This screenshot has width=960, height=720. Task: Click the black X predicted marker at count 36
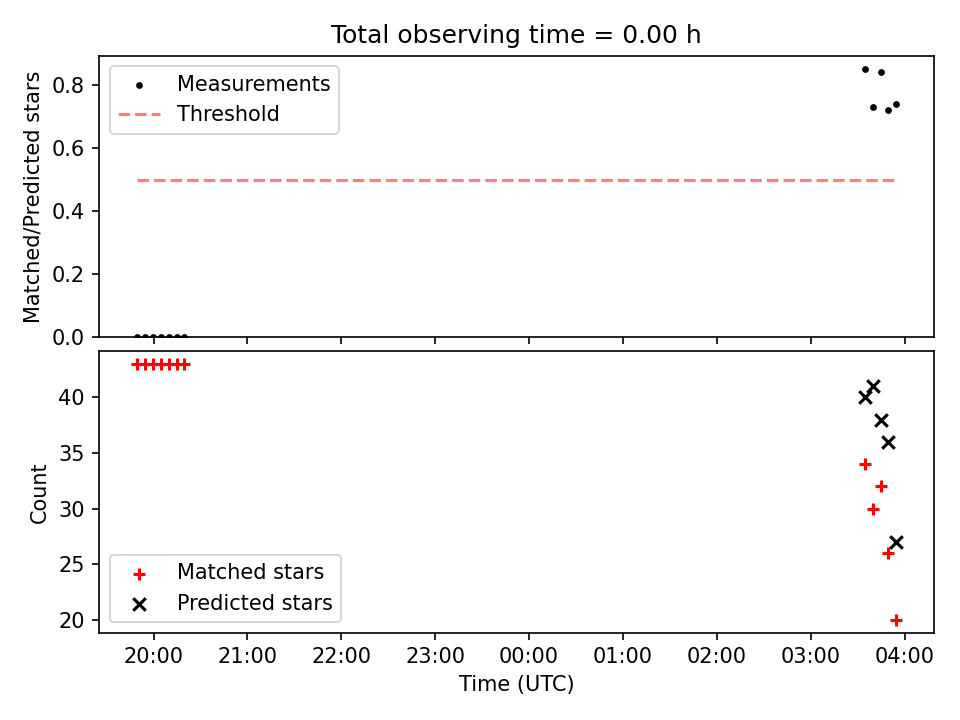(x=888, y=442)
